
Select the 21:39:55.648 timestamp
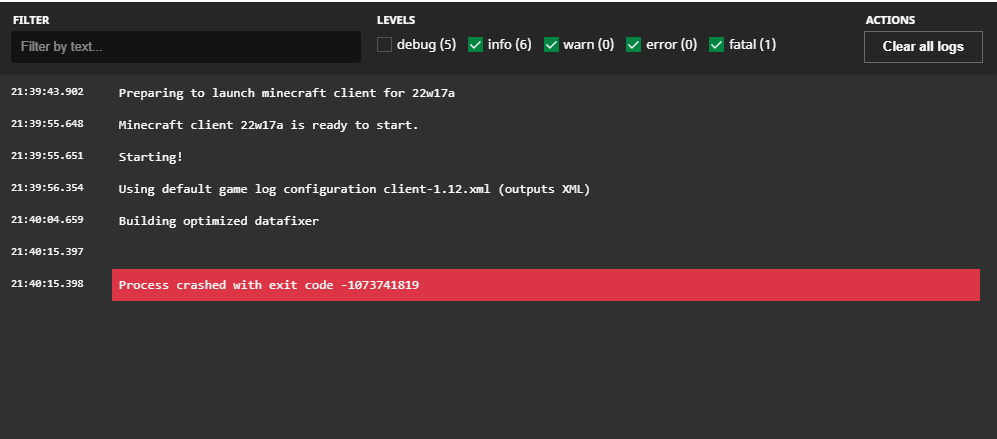47,124
